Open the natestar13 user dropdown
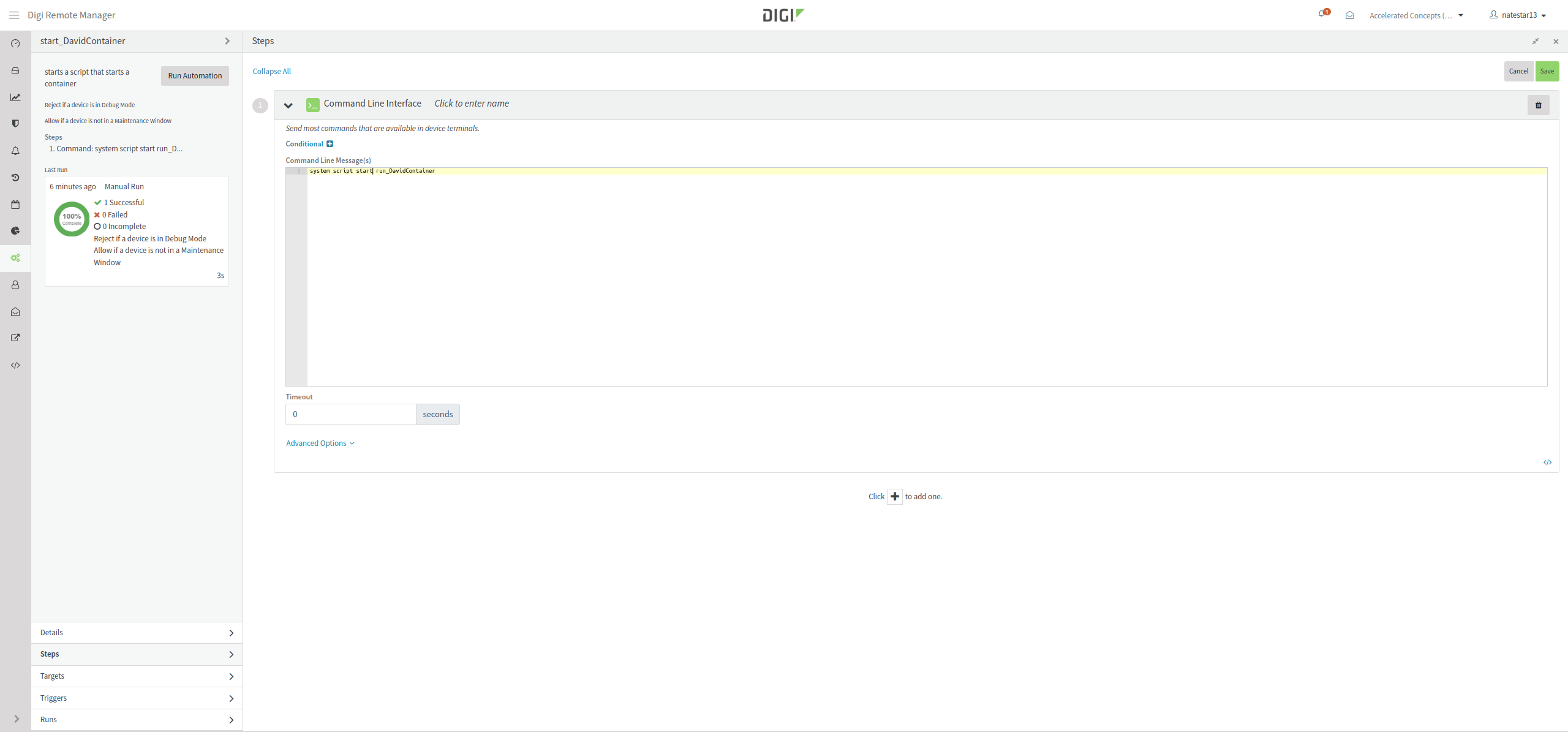The width and height of the screenshot is (1568, 732). 1518,15
